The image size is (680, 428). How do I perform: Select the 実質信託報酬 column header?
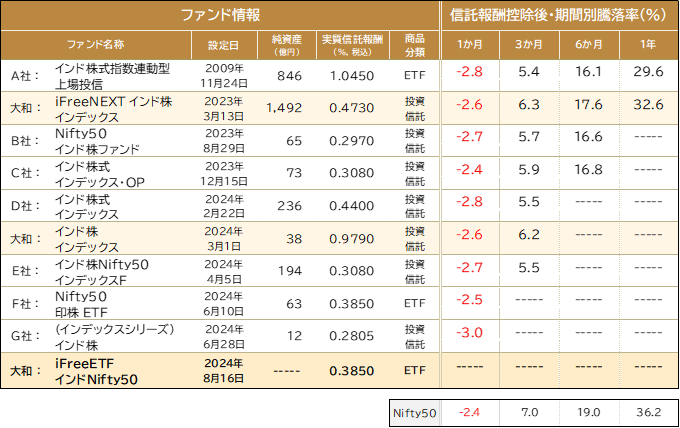click(352, 45)
